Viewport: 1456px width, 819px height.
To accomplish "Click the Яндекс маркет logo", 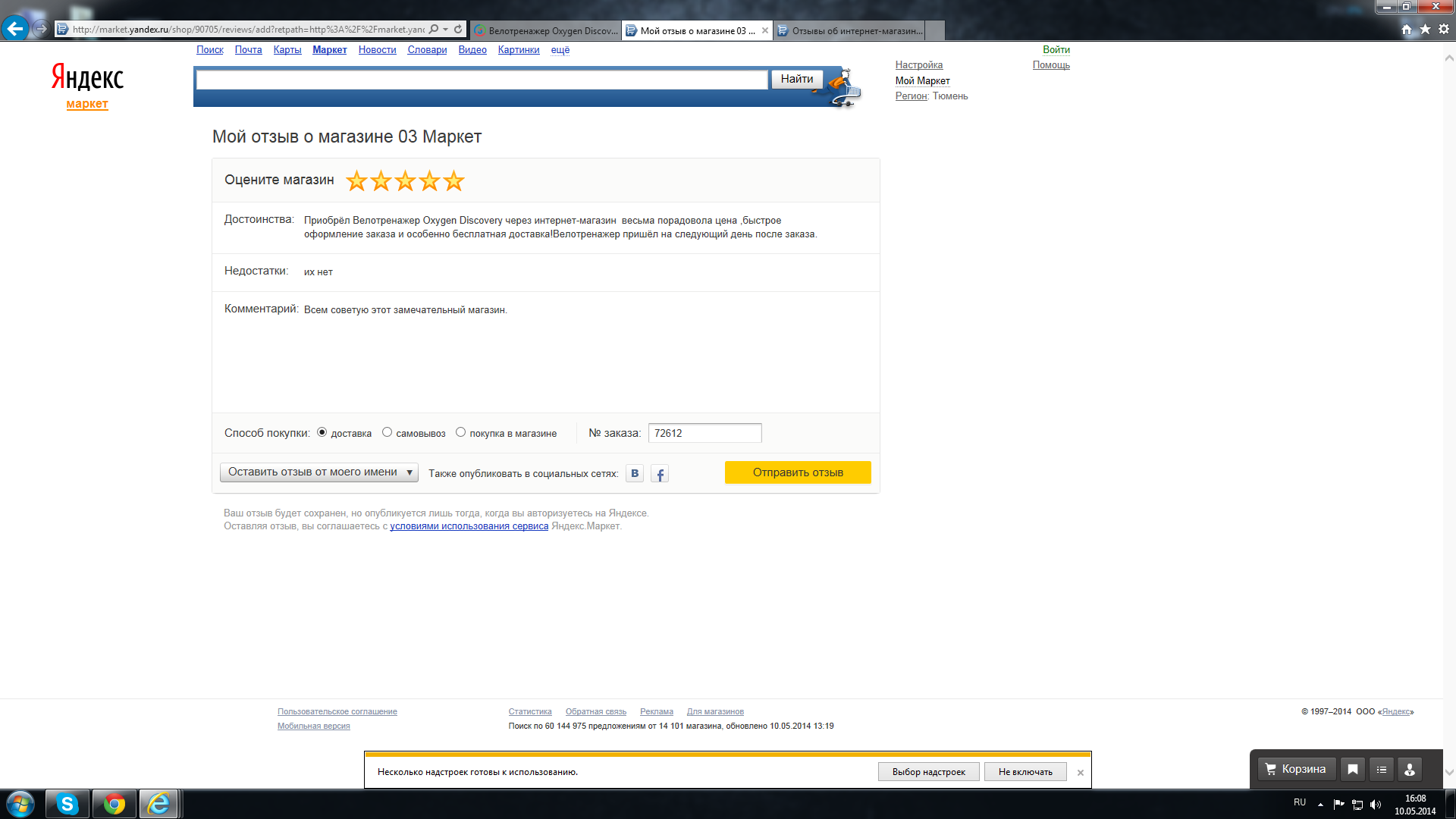I will click(87, 86).
